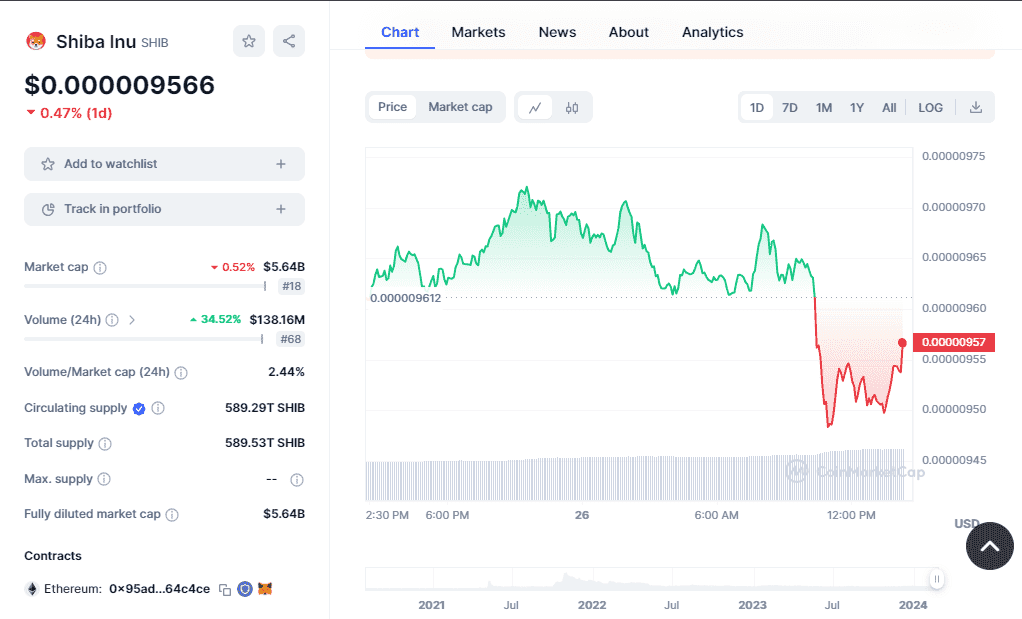This screenshot has height=619, width=1022.
Task: Select the line chart view icon
Action: coord(535,108)
